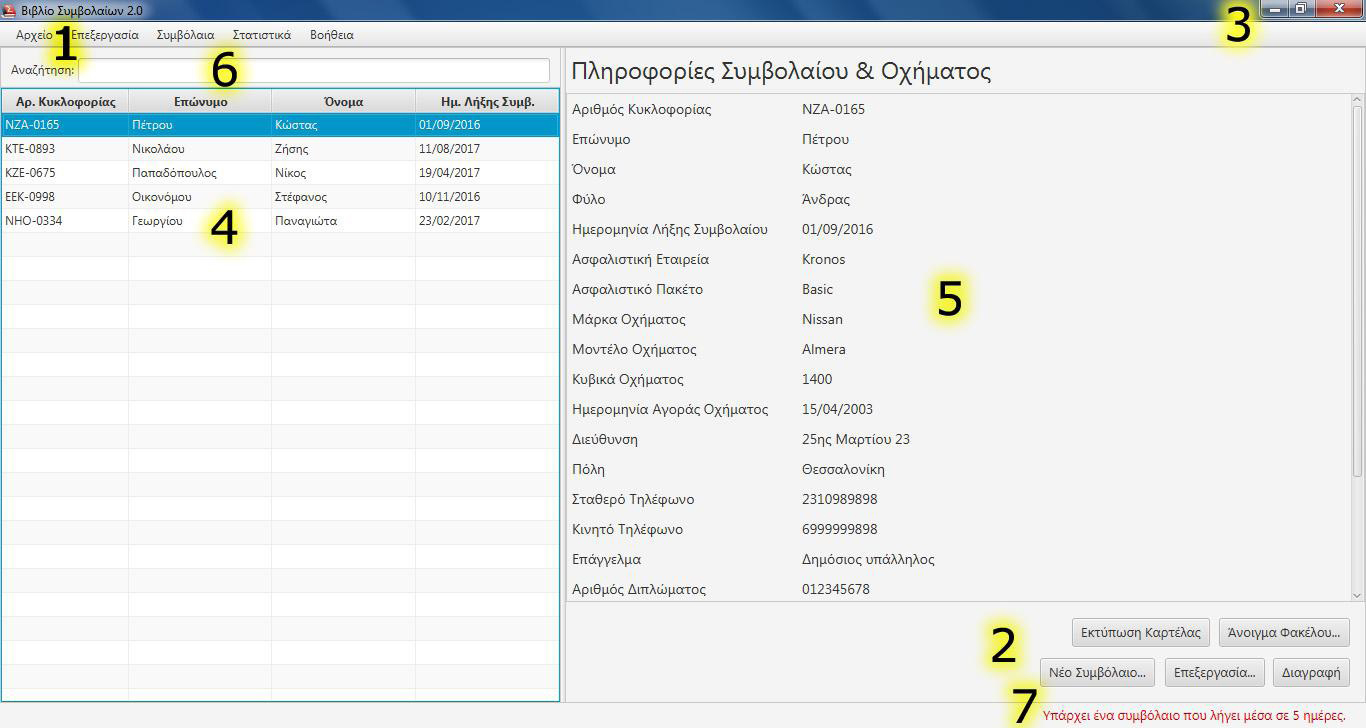Sort by Όνομα column header

click(x=343, y=102)
